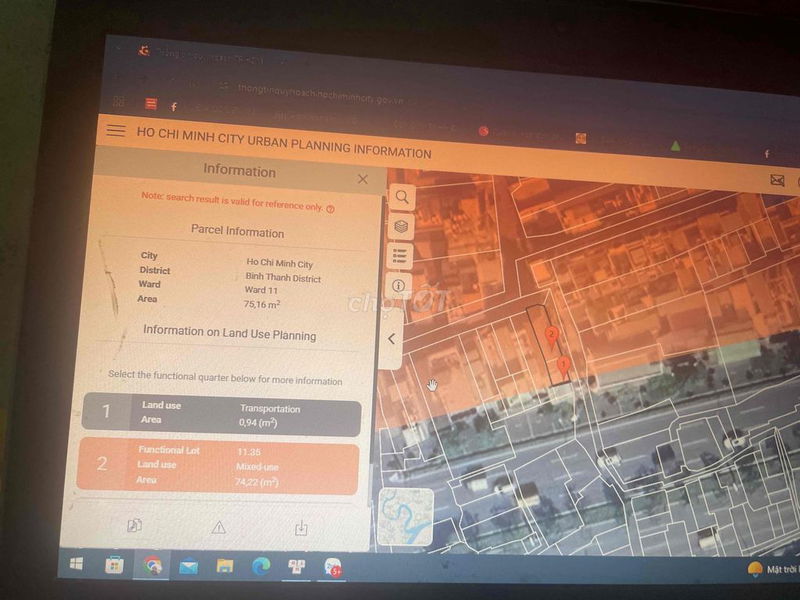Open the overview minimap thumbnail
800x600 pixels.
click(x=406, y=516)
